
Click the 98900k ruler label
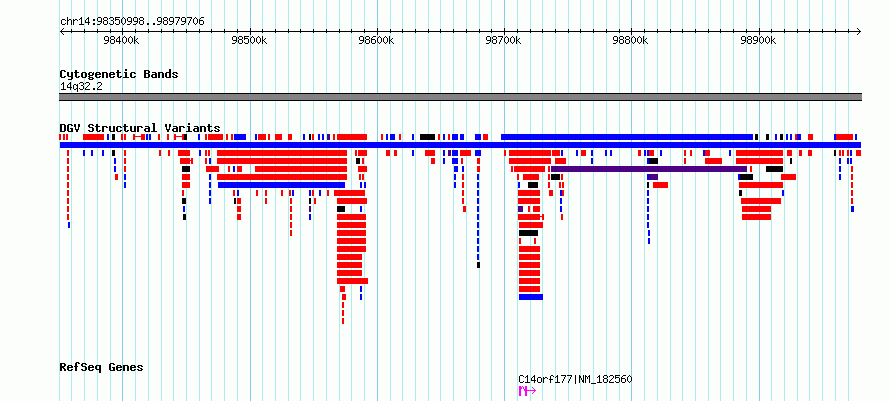click(x=759, y=41)
